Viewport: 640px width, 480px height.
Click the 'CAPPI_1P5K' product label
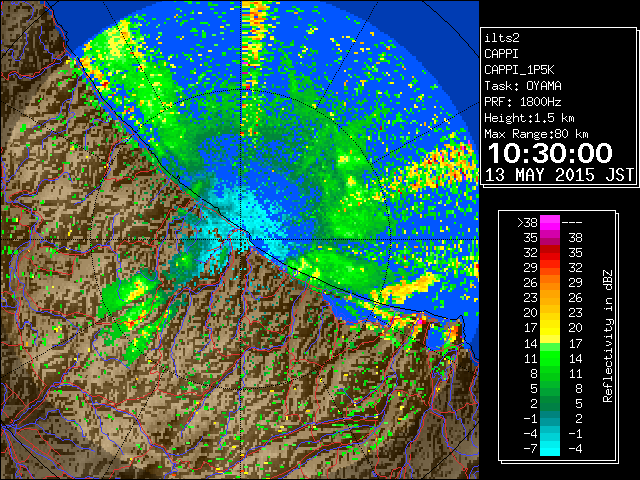[x=519, y=70]
